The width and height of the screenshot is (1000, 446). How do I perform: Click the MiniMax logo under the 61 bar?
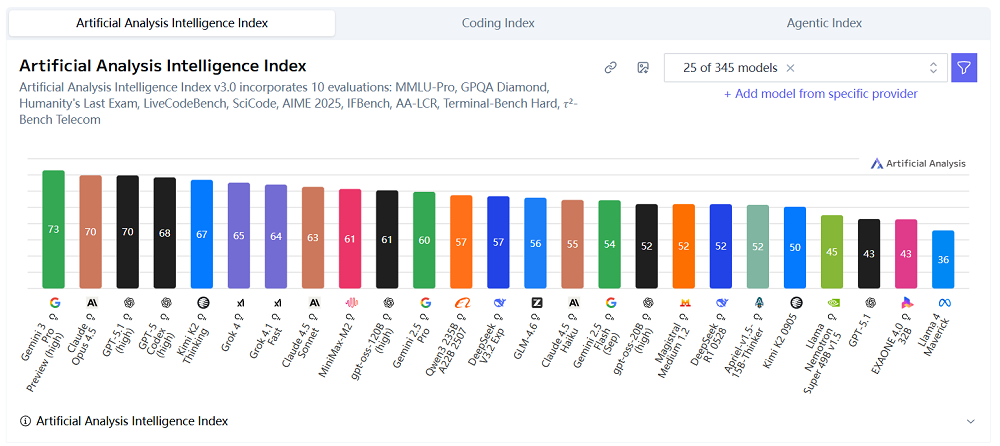(350, 302)
